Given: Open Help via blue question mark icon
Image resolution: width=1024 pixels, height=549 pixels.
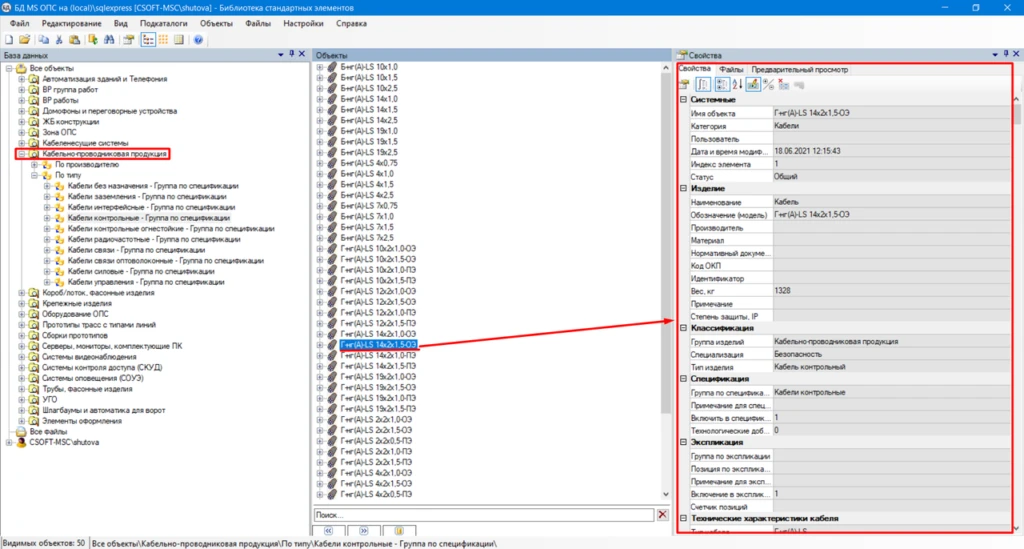Looking at the screenshot, I should click(198, 40).
